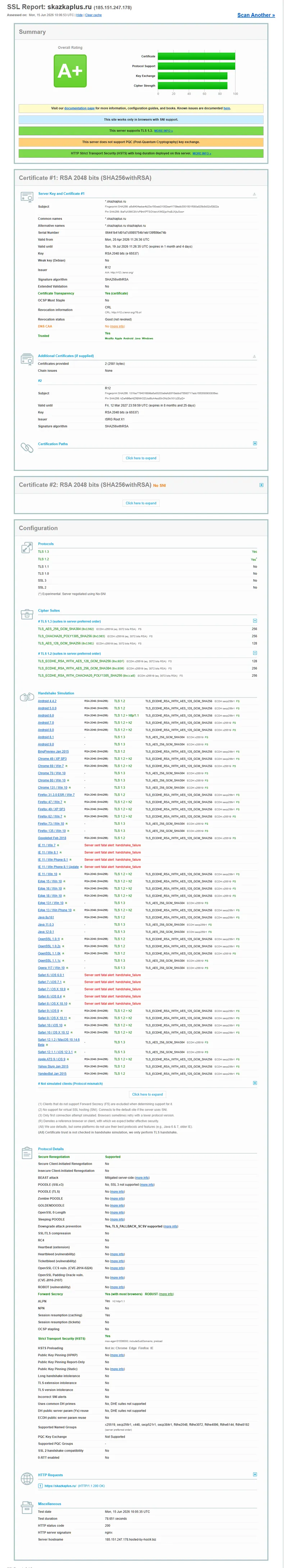Image resolution: width=284 pixels, height=1568 pixels.
Task: Open the Android 4.4.2 client link
Action: (x=47, y=701)
